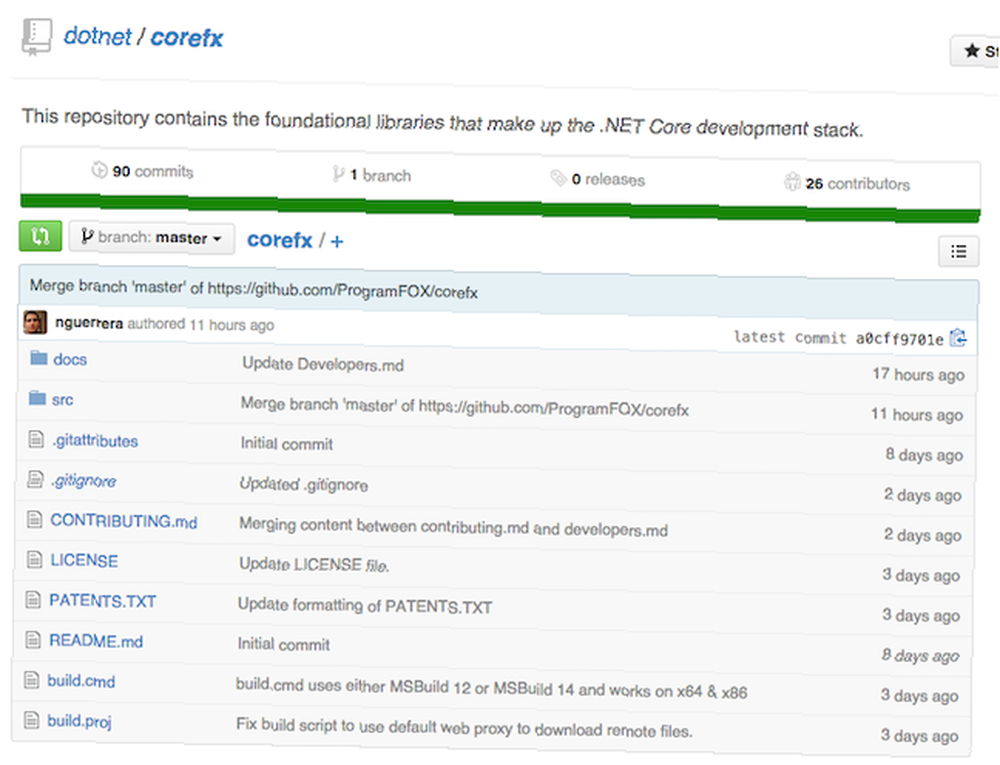This screenshot has width=1000, height=765.
Task: Click the build.cmd file icon
Action: [31, 680]
